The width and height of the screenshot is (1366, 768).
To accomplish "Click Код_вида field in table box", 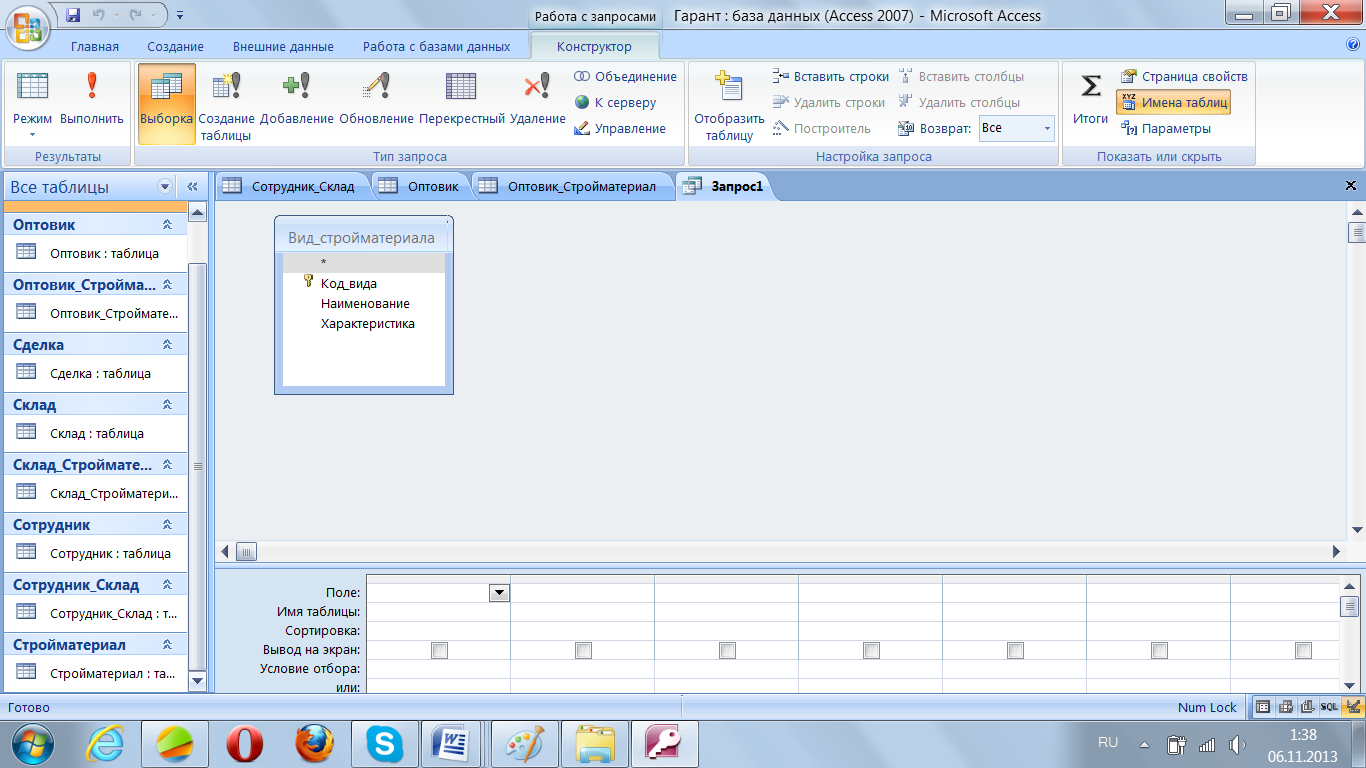I will point(349,284).
